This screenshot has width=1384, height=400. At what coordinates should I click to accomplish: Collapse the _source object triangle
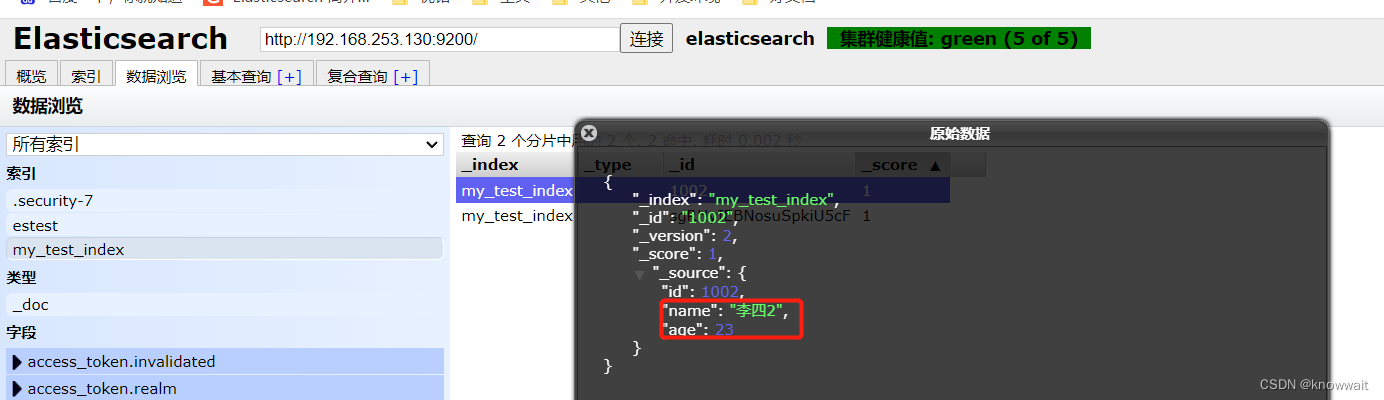tap(639, 274)
